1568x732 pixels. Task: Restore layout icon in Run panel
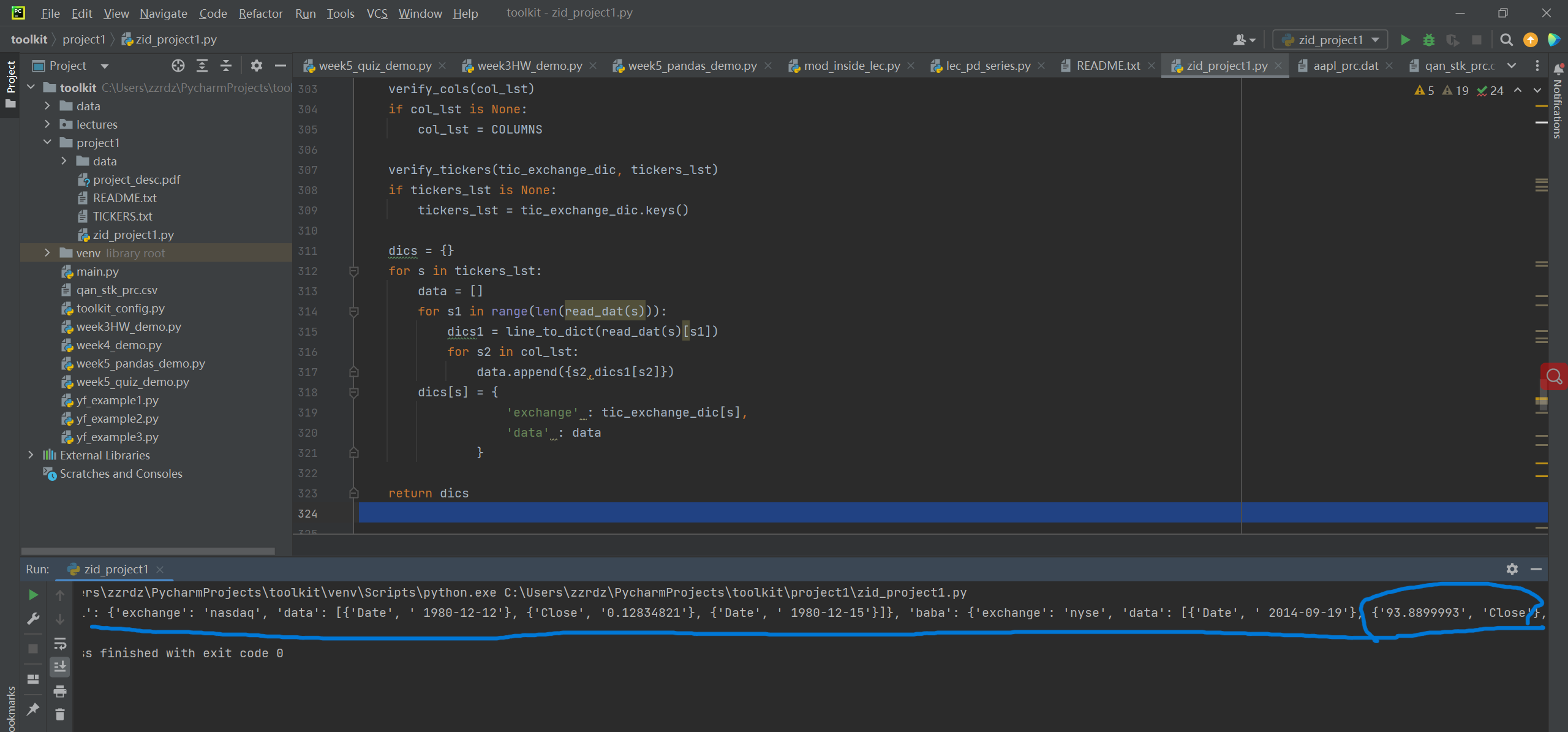click(33, 679)
